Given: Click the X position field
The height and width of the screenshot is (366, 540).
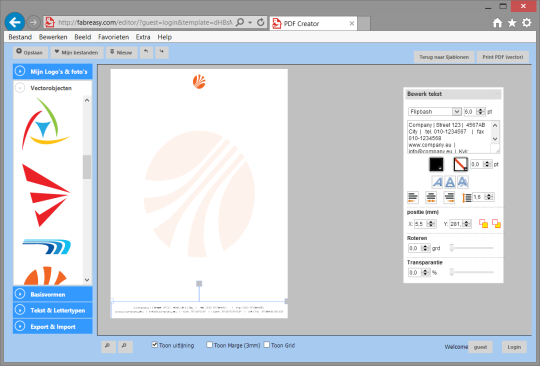Looking at the screenshot, I should pyautogui.click(x=425, y=224).
